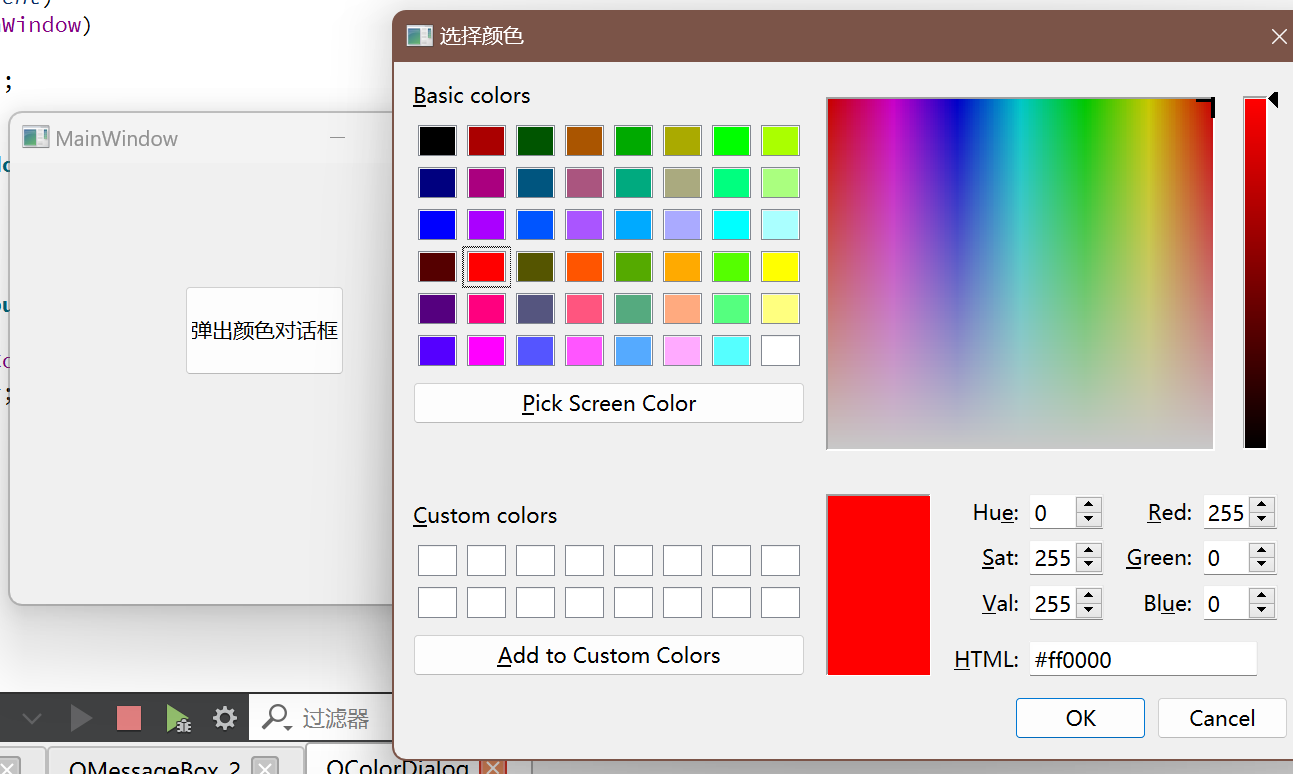
Task: Decrease the Red value with down arrow
Action: click(1263, 520)
